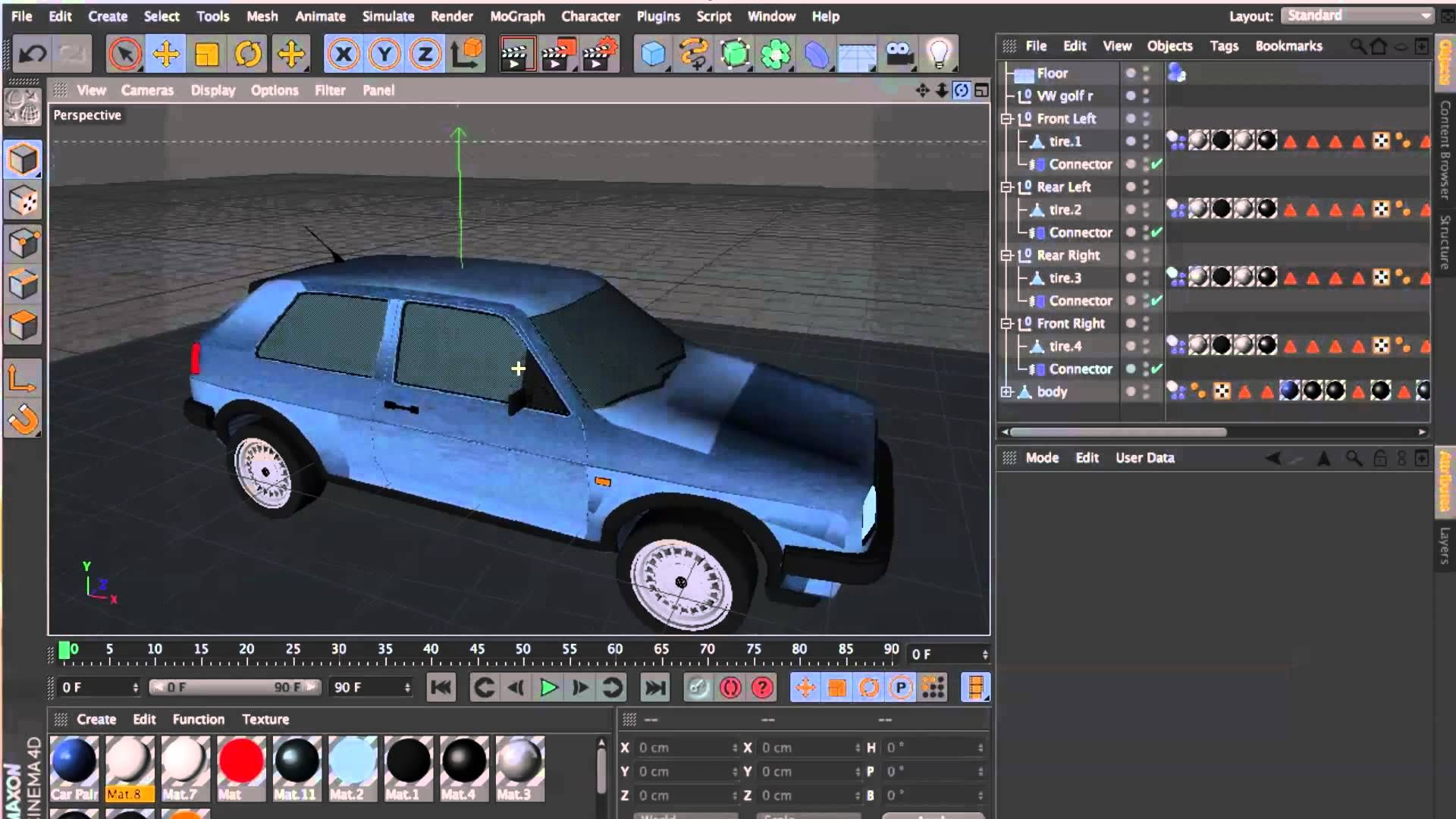Viewport: 1456px width, 819px height.
Task: Toggle X axis lock
Action: [x=344, y=54]
